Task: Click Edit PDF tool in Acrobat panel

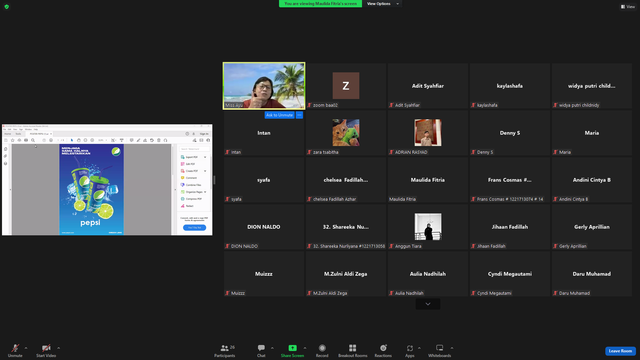Action: (x=188, y=164)
